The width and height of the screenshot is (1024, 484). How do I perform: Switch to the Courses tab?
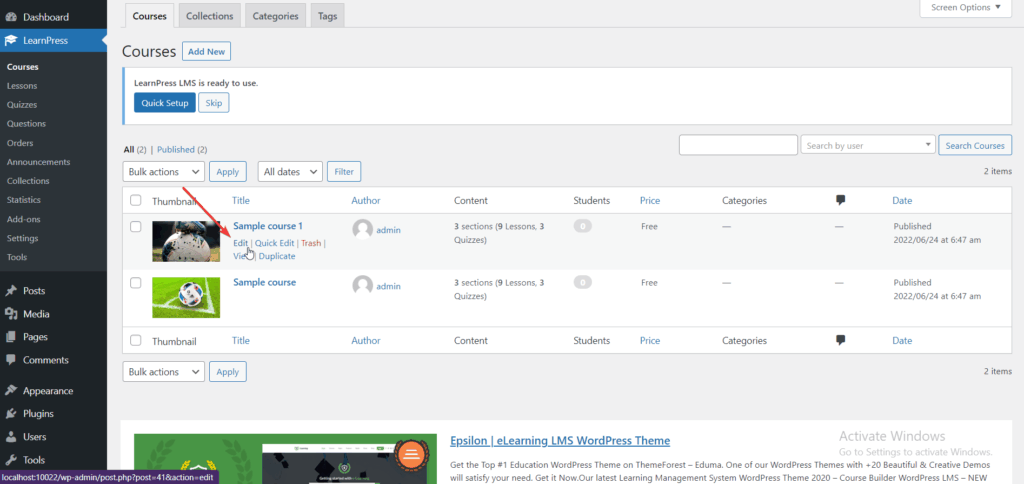click(150, 16)
